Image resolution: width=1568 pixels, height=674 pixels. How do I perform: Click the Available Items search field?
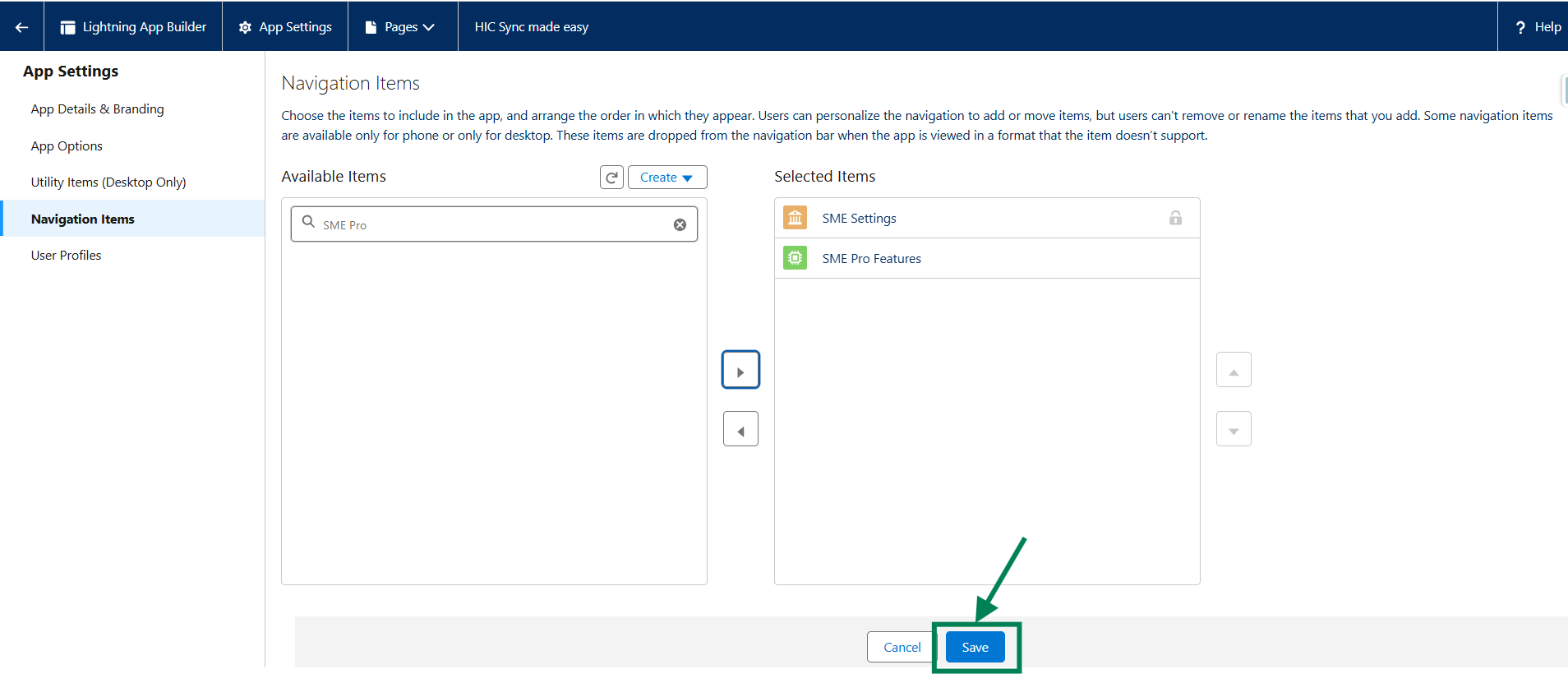pyautogui.click(x=494, y=224)
